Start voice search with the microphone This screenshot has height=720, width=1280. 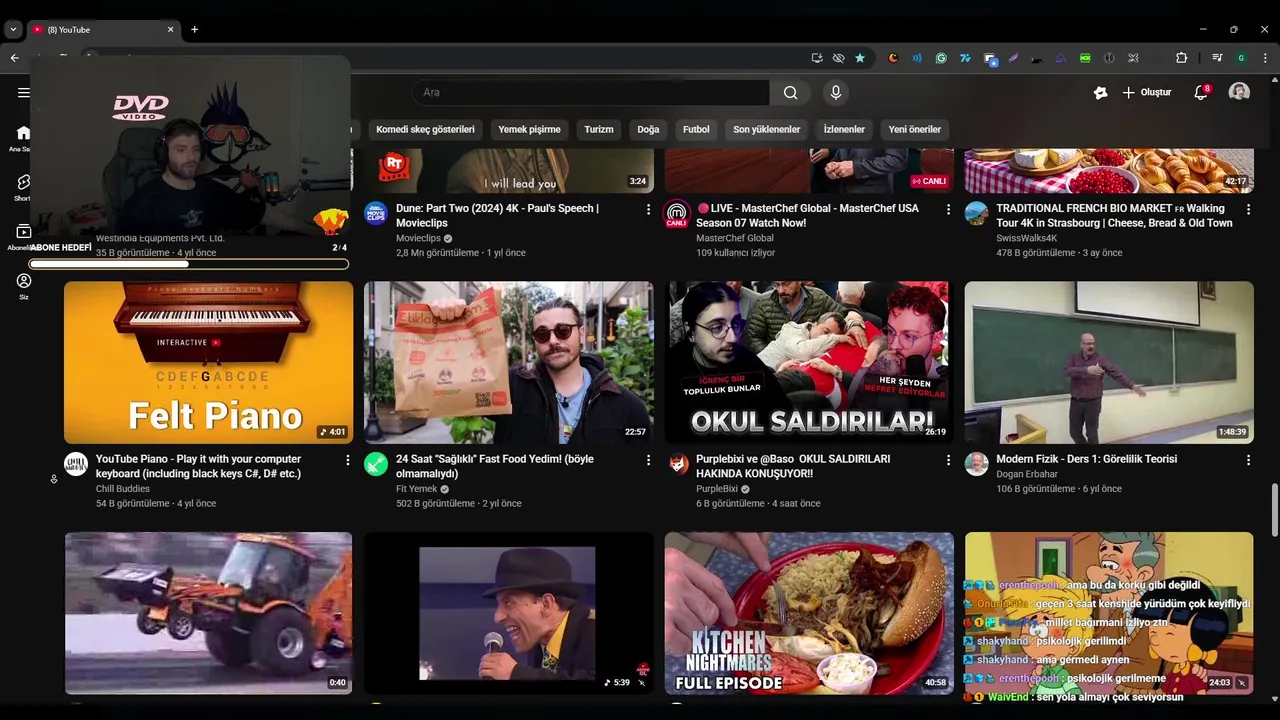click(836, 93)
